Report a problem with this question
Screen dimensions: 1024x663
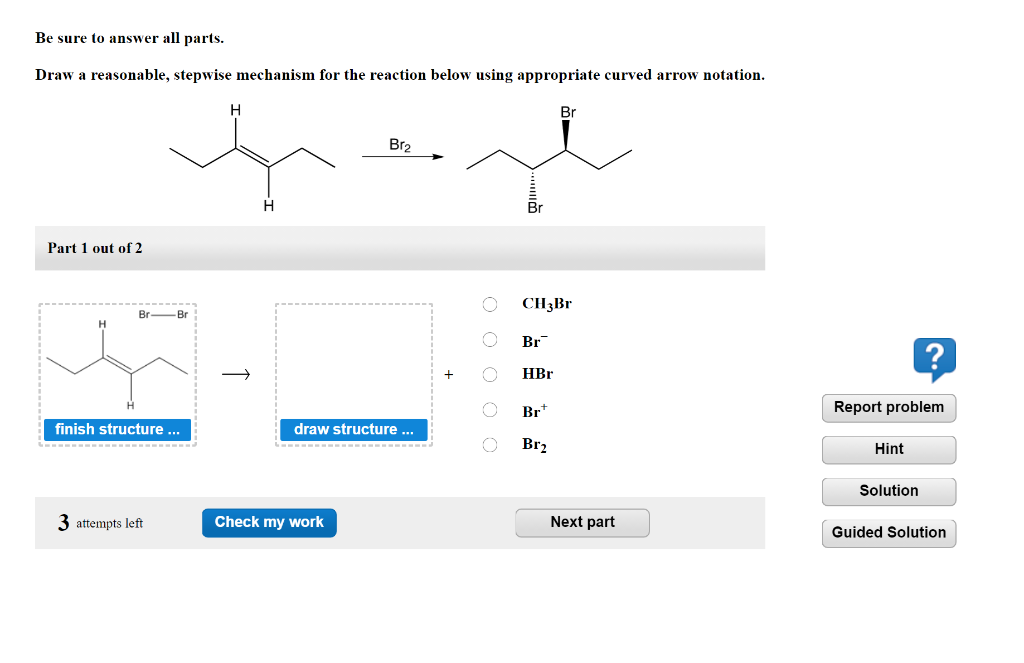pos(888,407)
